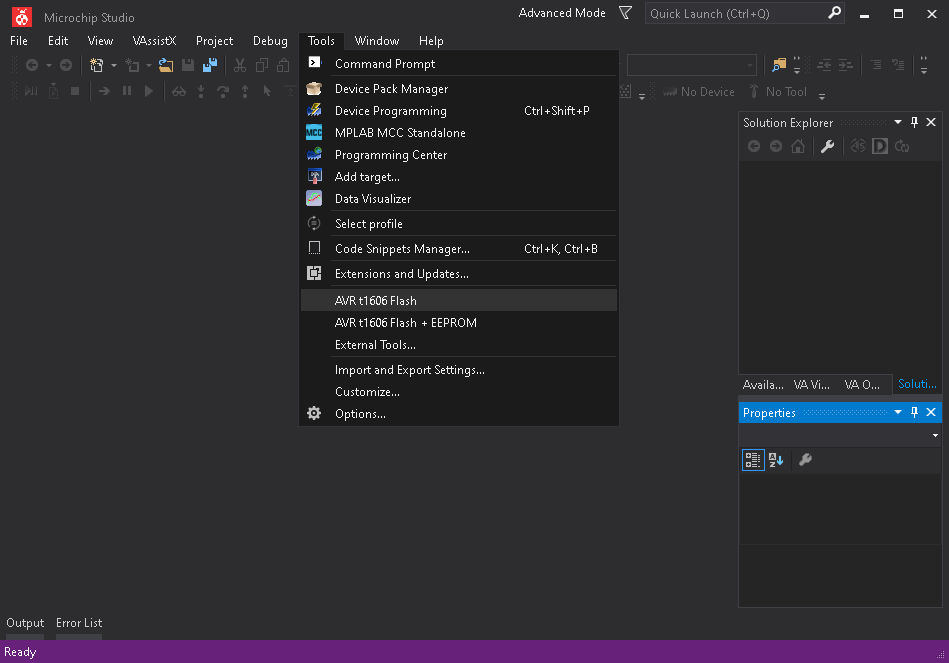Click the Stop Debugging square icon
949x663 pixels.
(x=75, y=91)
